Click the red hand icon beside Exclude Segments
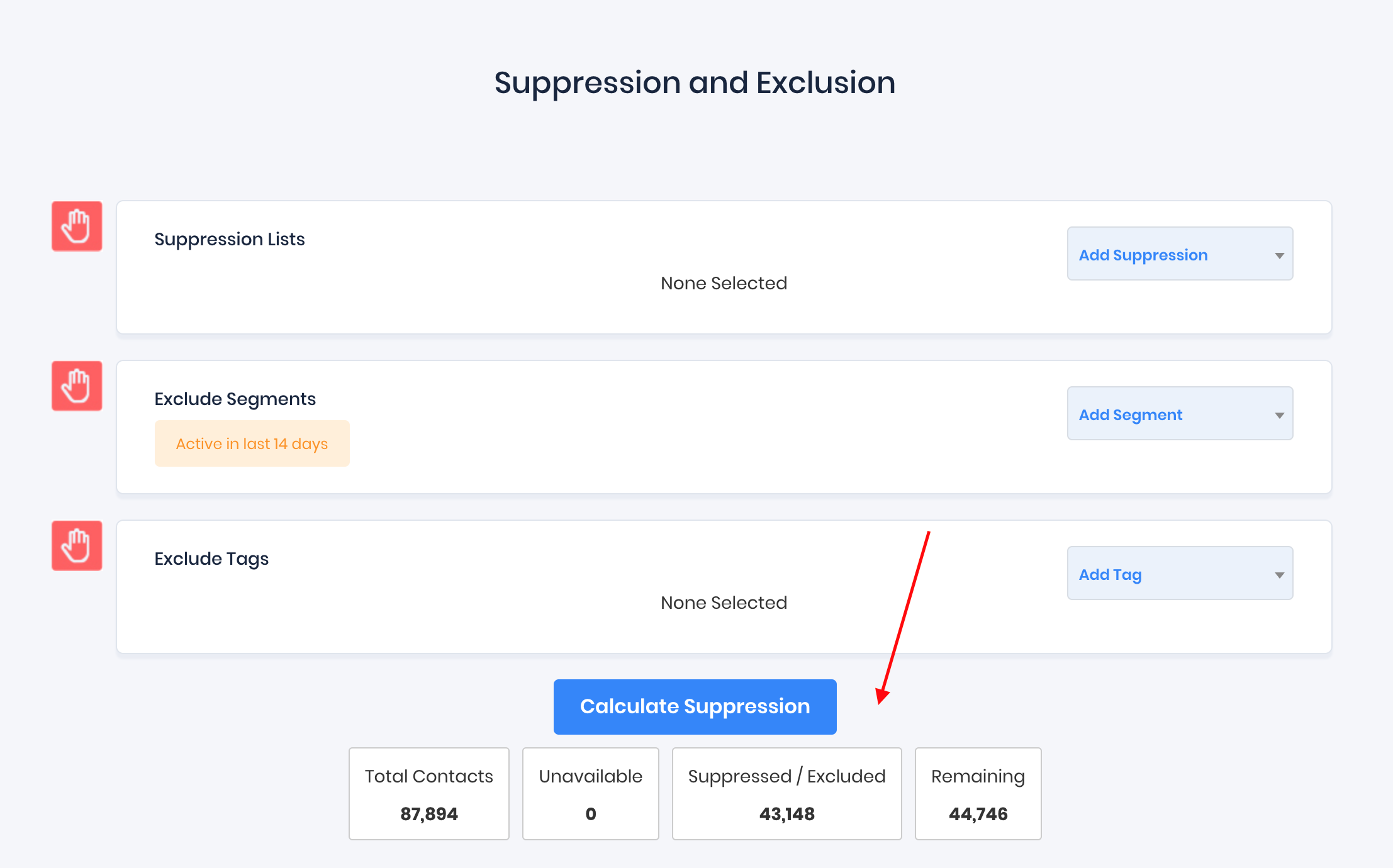1393x868 pixels. click(x=77, y=386)
